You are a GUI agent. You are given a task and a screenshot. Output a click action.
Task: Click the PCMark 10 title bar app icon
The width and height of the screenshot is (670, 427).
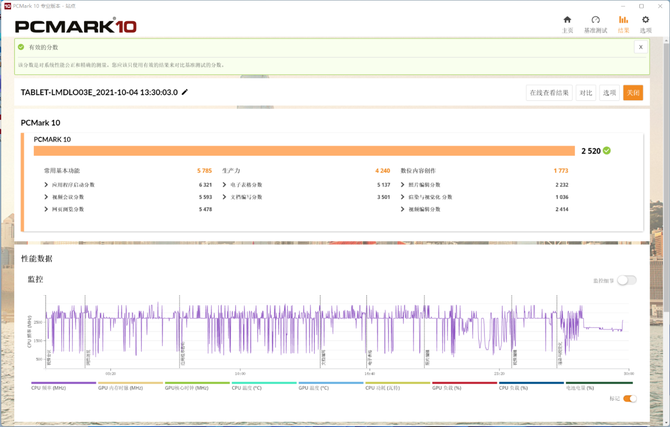tap(7, 6)
